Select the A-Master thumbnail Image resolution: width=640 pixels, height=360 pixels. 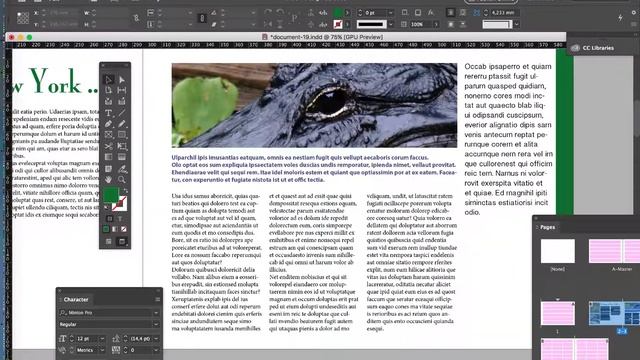click(614, 251)
